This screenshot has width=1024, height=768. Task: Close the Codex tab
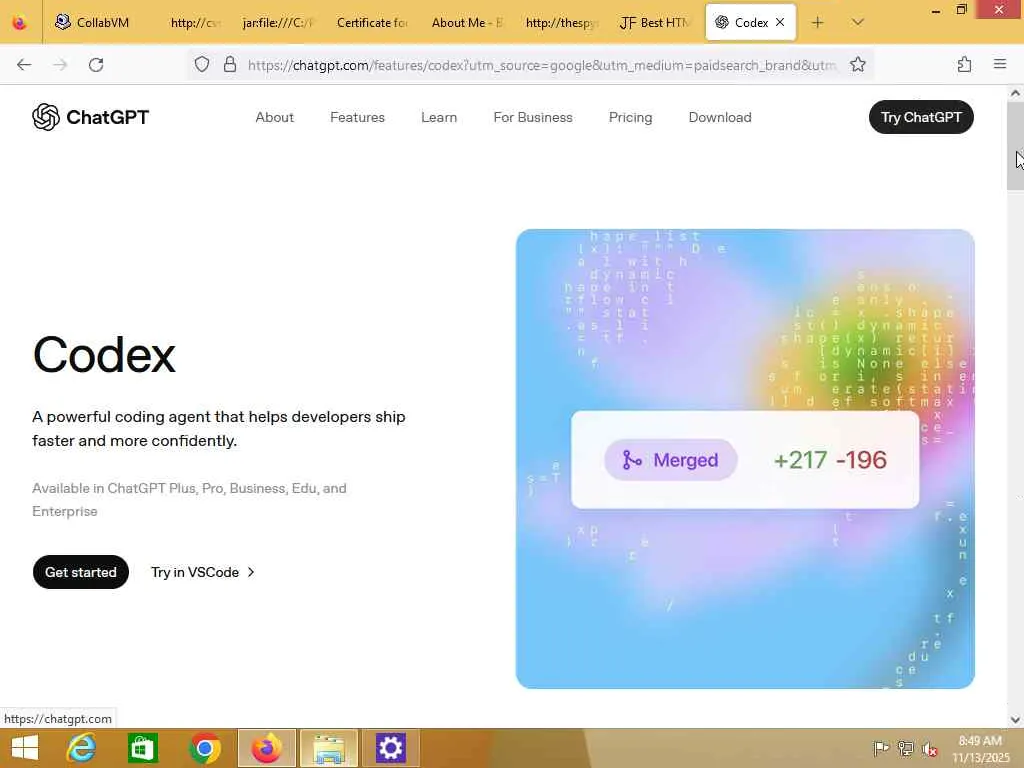click(780, 22)
